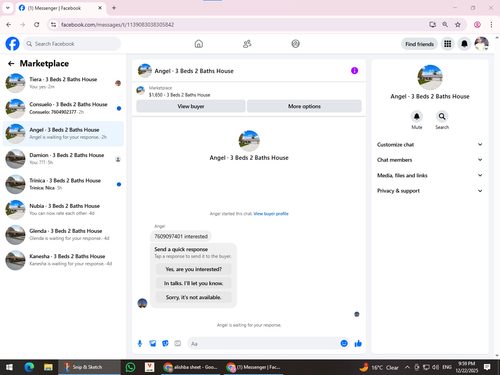The image size is (500, 375).
Task: Attach a photo file in the chat
Action: tap(153, 343)
